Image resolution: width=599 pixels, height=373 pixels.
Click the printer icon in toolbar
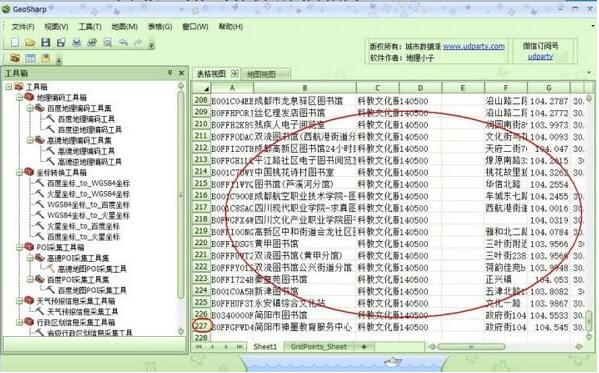tap(76, 42)
